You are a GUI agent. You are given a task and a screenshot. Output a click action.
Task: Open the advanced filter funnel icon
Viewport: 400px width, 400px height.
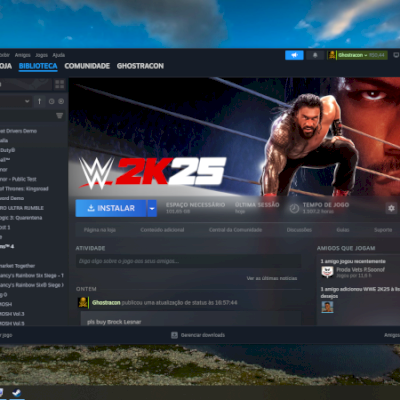click(x=60, y=116)
